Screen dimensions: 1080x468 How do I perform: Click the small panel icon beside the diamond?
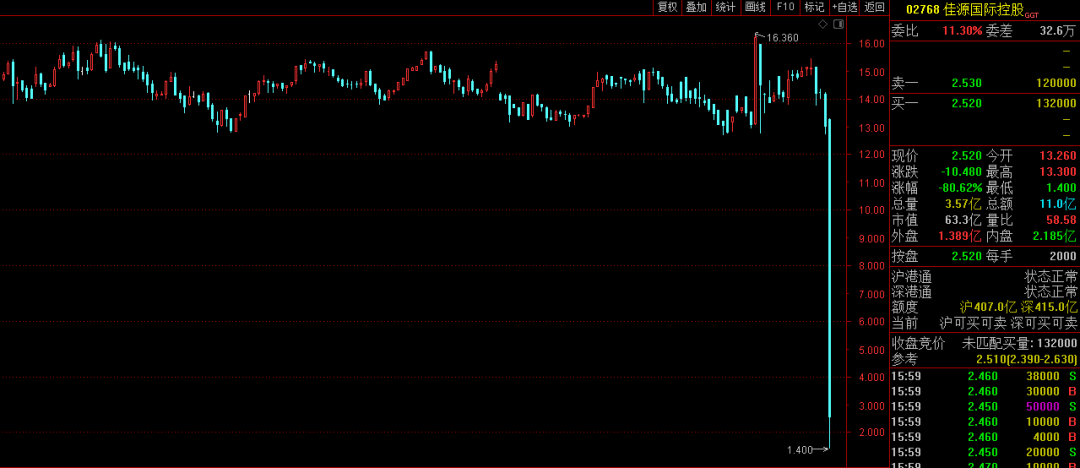coord(838,24)
